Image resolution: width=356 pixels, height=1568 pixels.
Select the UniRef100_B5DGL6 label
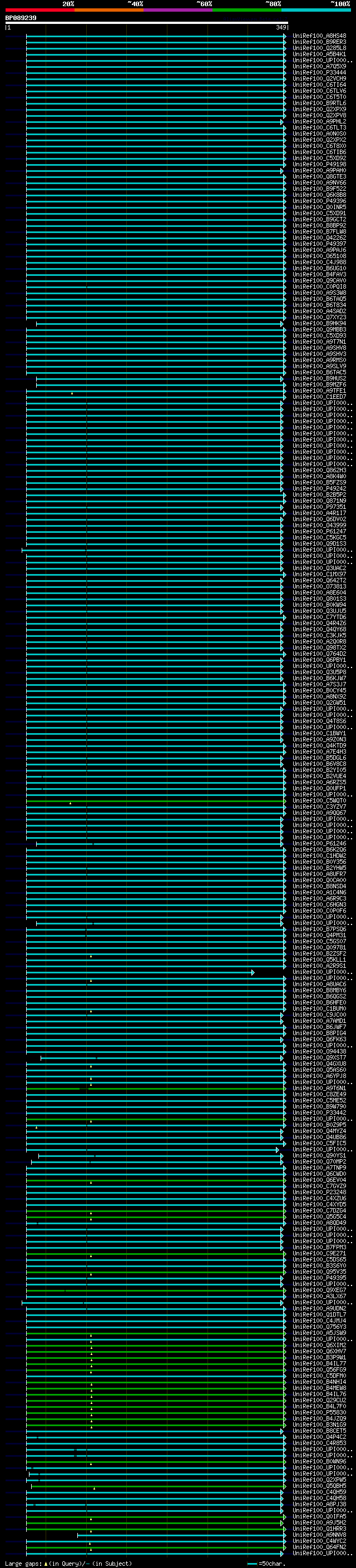319,758
